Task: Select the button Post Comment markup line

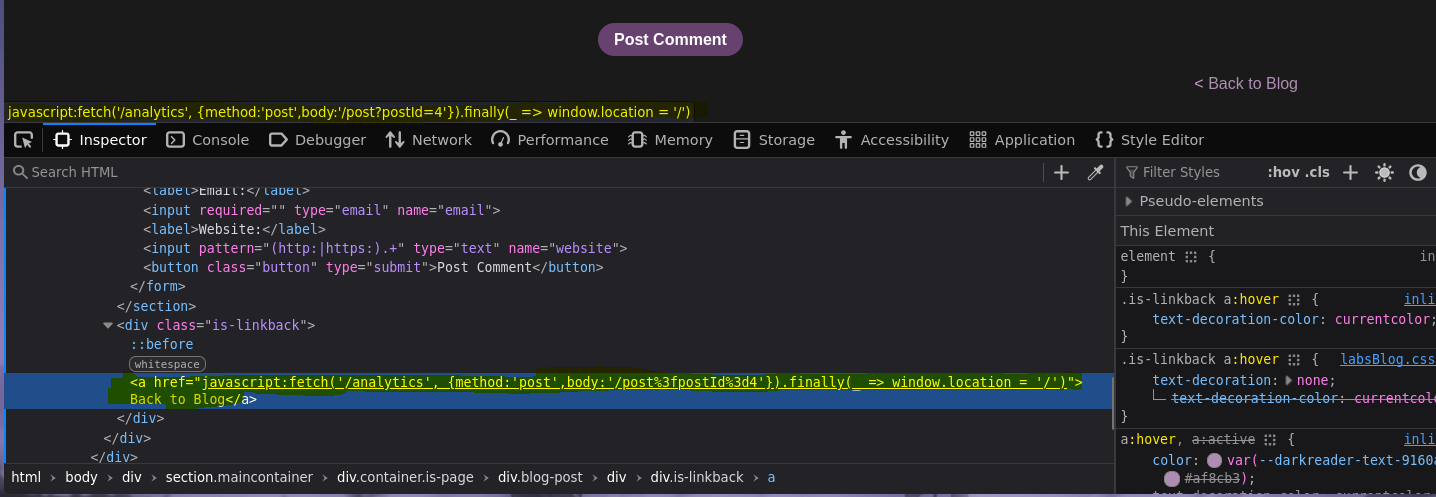Action: point(373,267)
